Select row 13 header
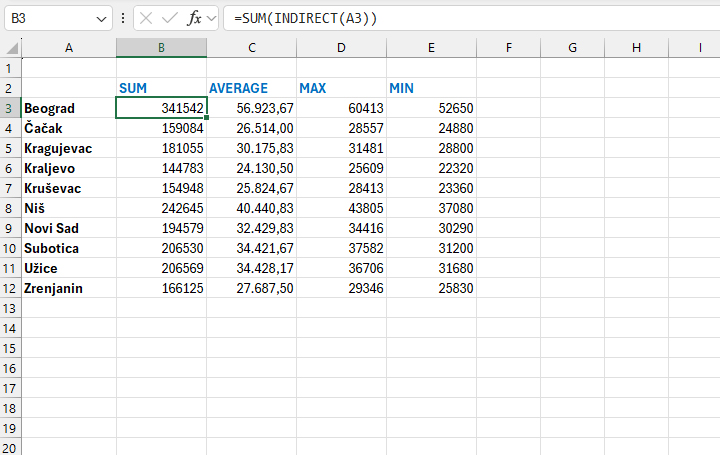This screenshot has width=720, height=455. pos(10,309)
